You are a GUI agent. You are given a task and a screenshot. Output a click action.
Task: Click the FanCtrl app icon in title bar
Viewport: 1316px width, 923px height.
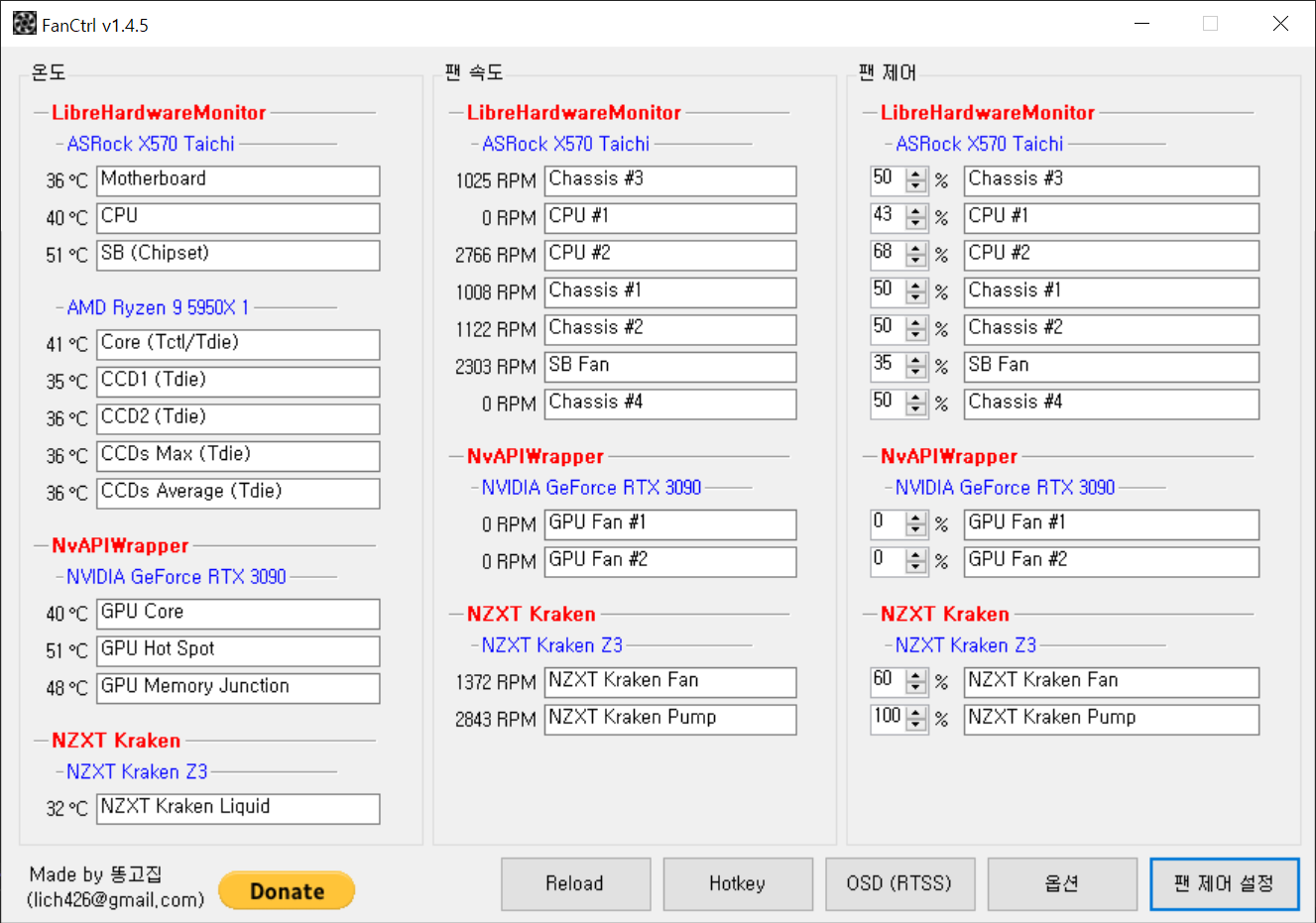25,24
